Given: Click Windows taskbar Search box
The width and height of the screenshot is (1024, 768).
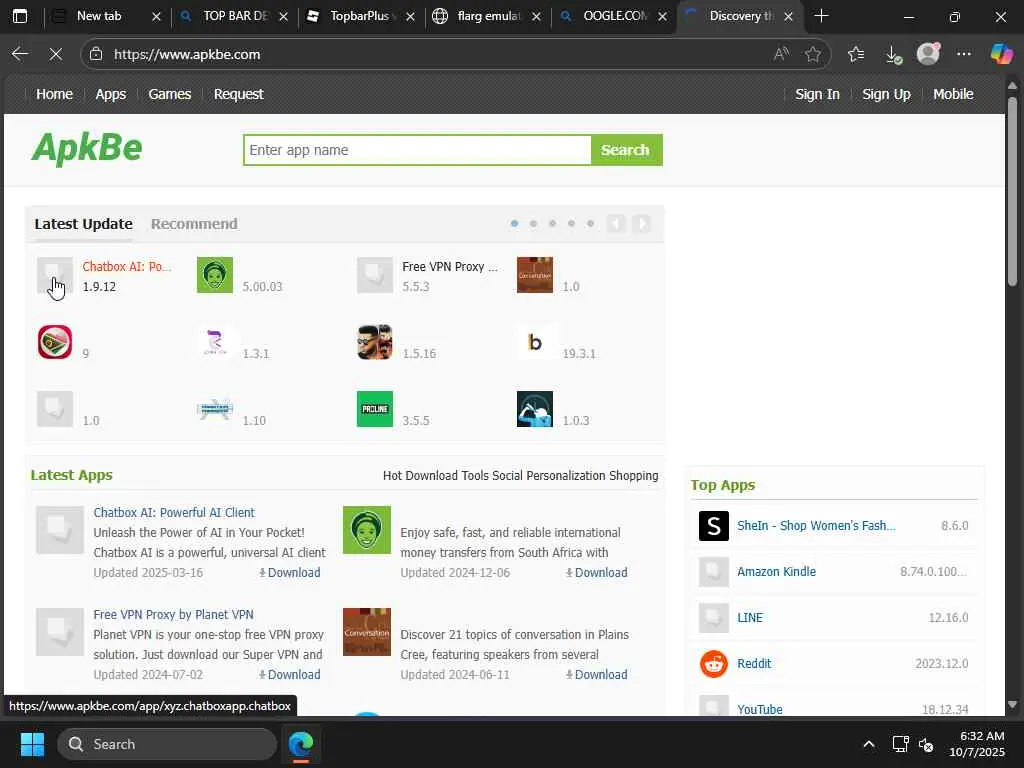Looking at the screenshot, I should [x=167, y=744].
